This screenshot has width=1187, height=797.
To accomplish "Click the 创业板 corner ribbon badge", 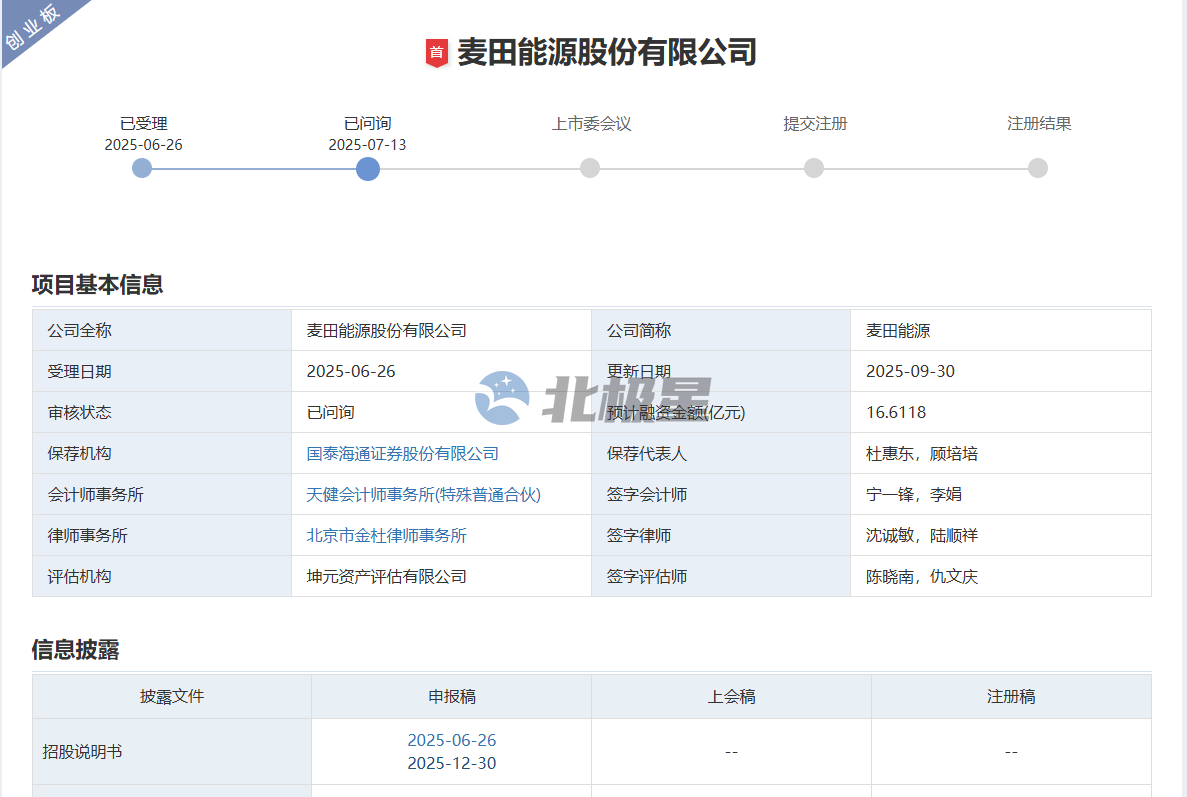I will click(x=33, y=27).
